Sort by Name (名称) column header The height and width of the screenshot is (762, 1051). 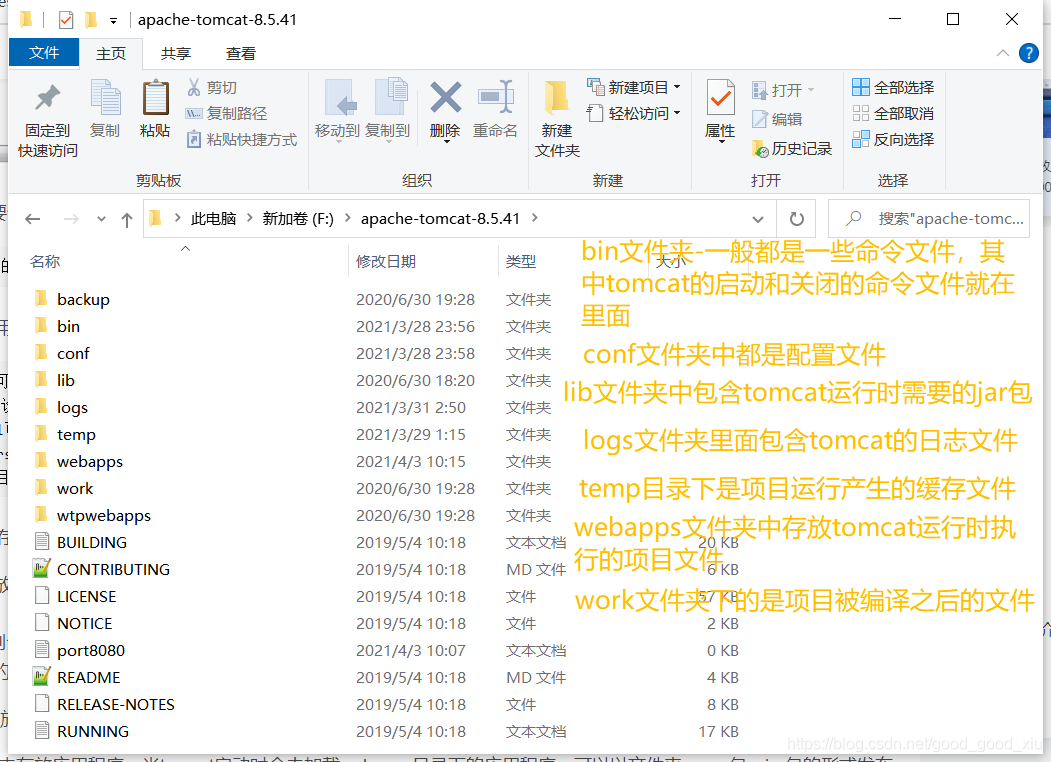point(45,261)
